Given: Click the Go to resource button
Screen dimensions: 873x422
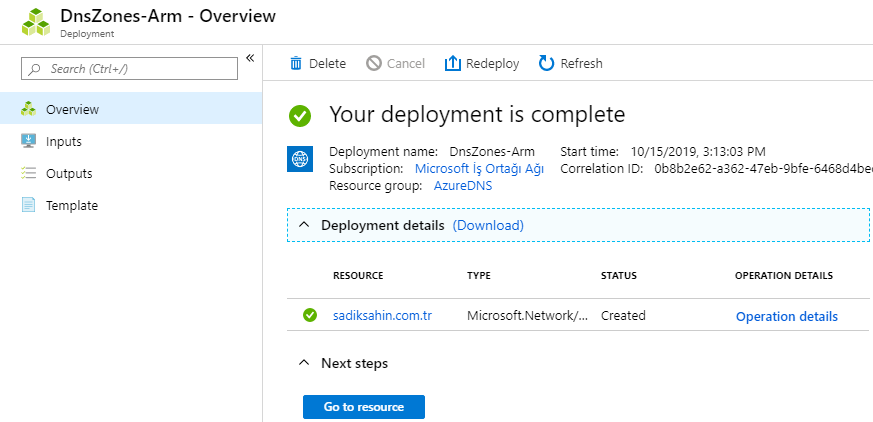Looking at the screenshot, I should (x=364, y=407).
